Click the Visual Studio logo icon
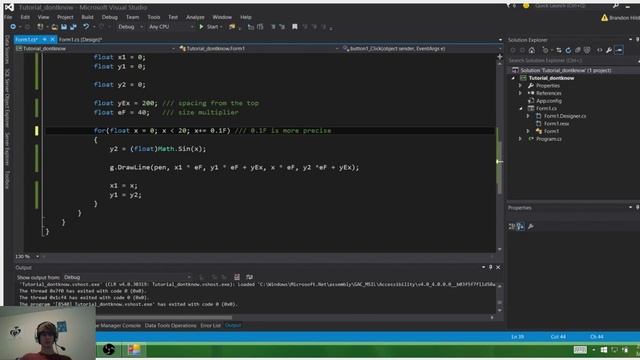This screenshot has width=640, height=360. [x=9, y=7]
